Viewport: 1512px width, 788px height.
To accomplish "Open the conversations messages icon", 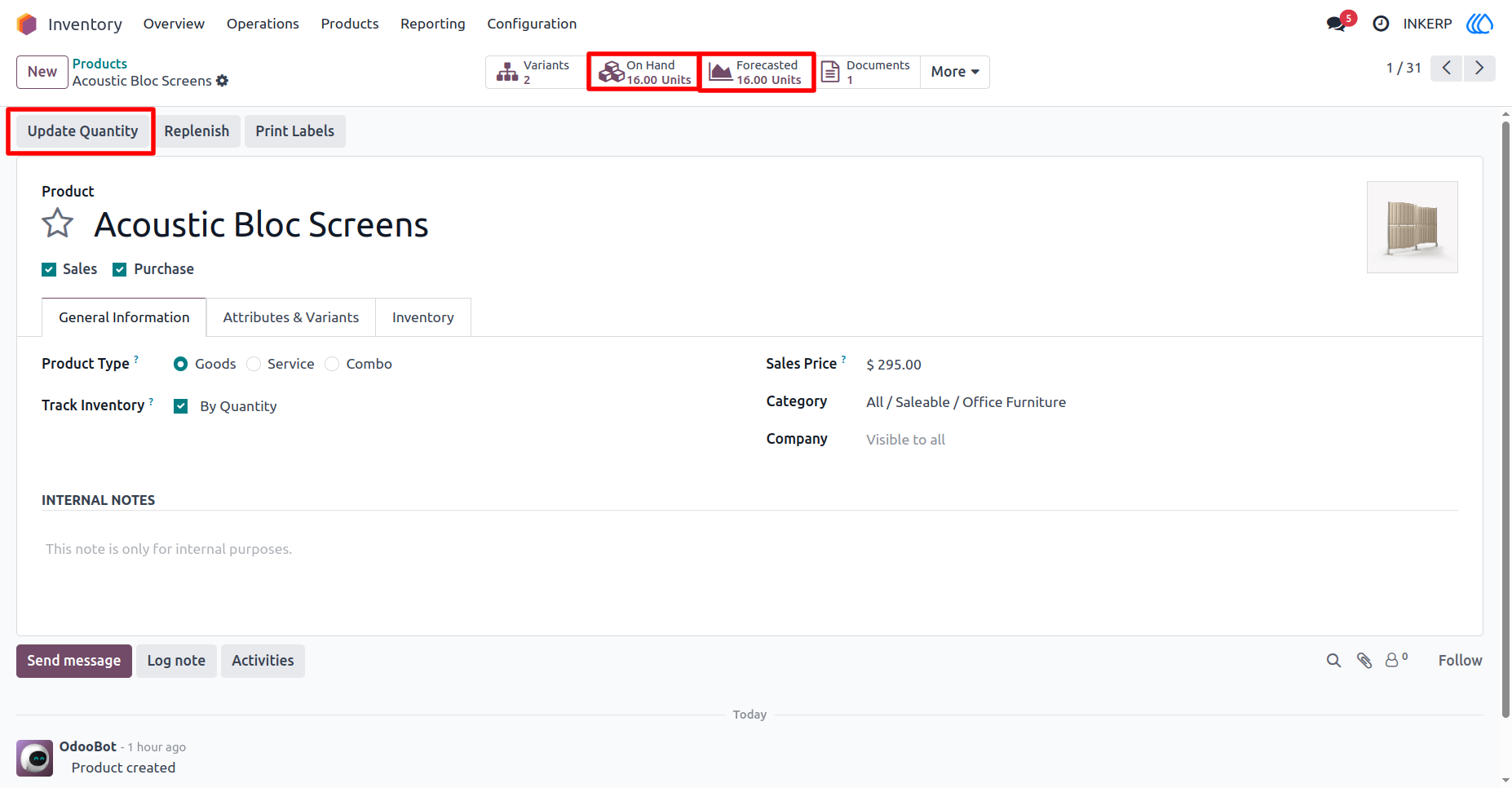I will point(1336,24).
